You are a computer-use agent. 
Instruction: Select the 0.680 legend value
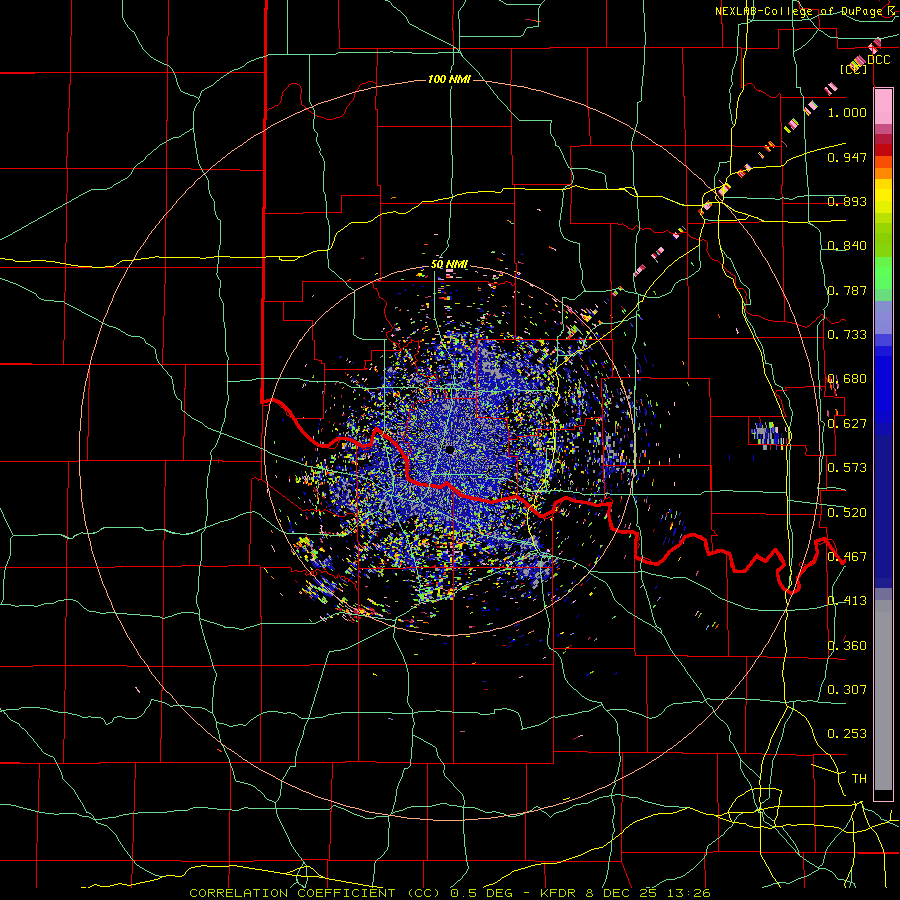pos(847,379)
